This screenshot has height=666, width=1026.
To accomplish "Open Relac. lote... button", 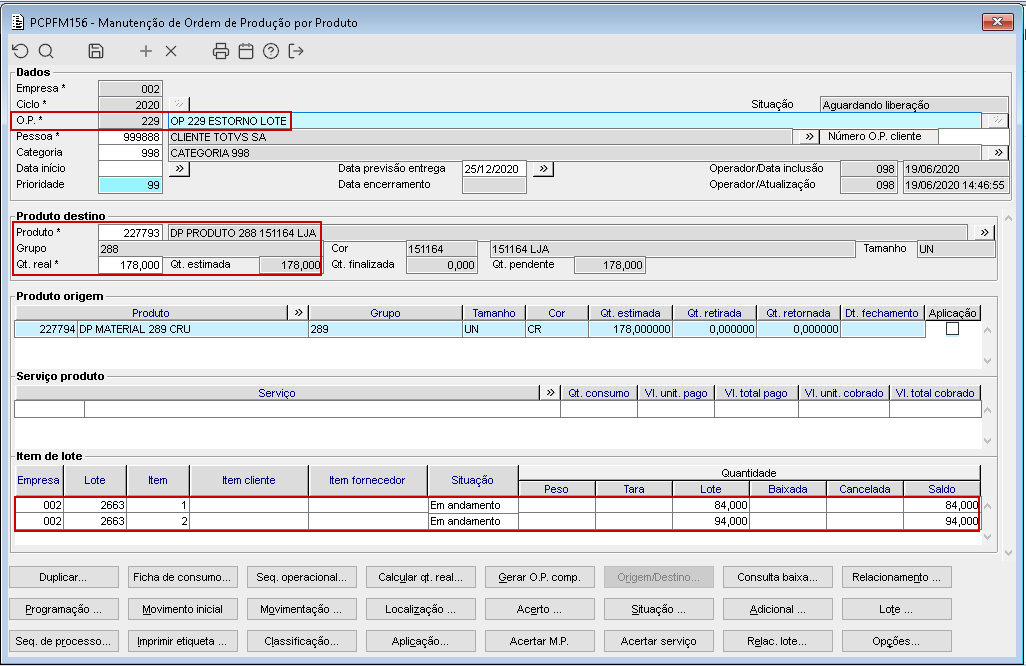I will pos(777,641).
